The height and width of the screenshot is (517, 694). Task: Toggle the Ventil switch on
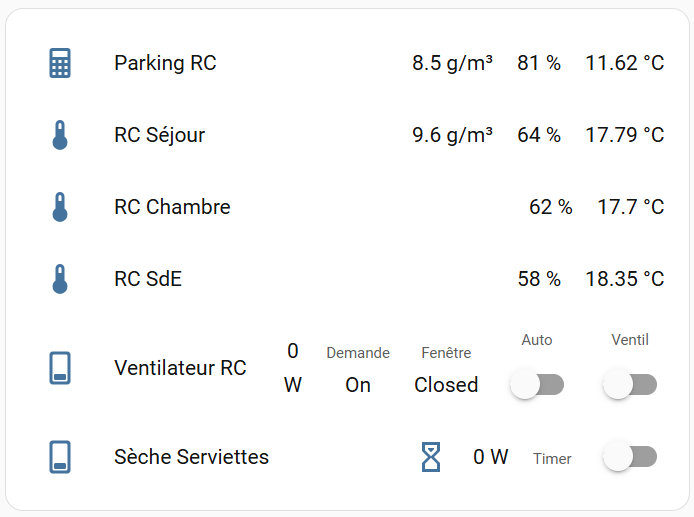point(630,384)
